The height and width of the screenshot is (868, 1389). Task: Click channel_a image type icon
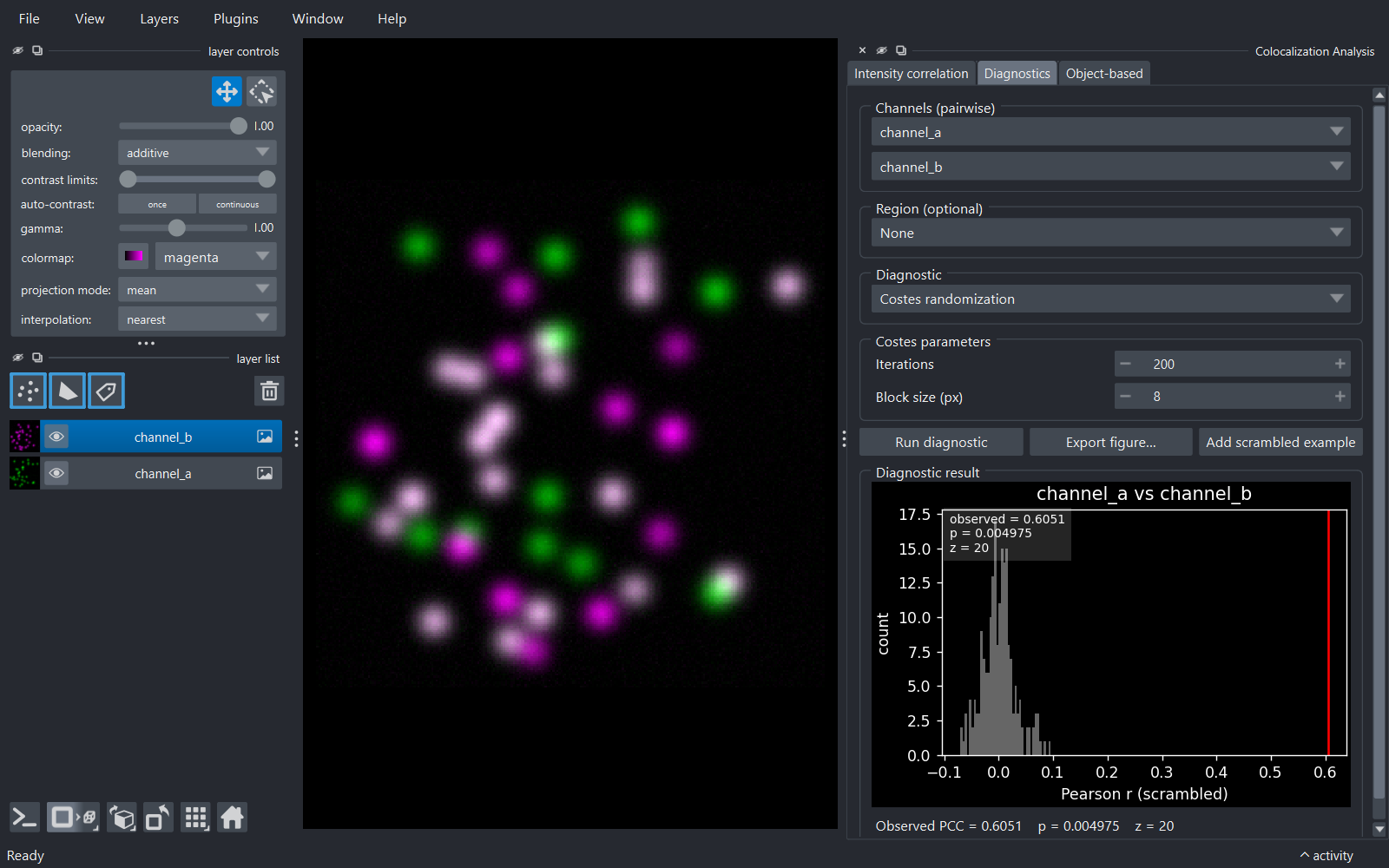click(265, 473)
